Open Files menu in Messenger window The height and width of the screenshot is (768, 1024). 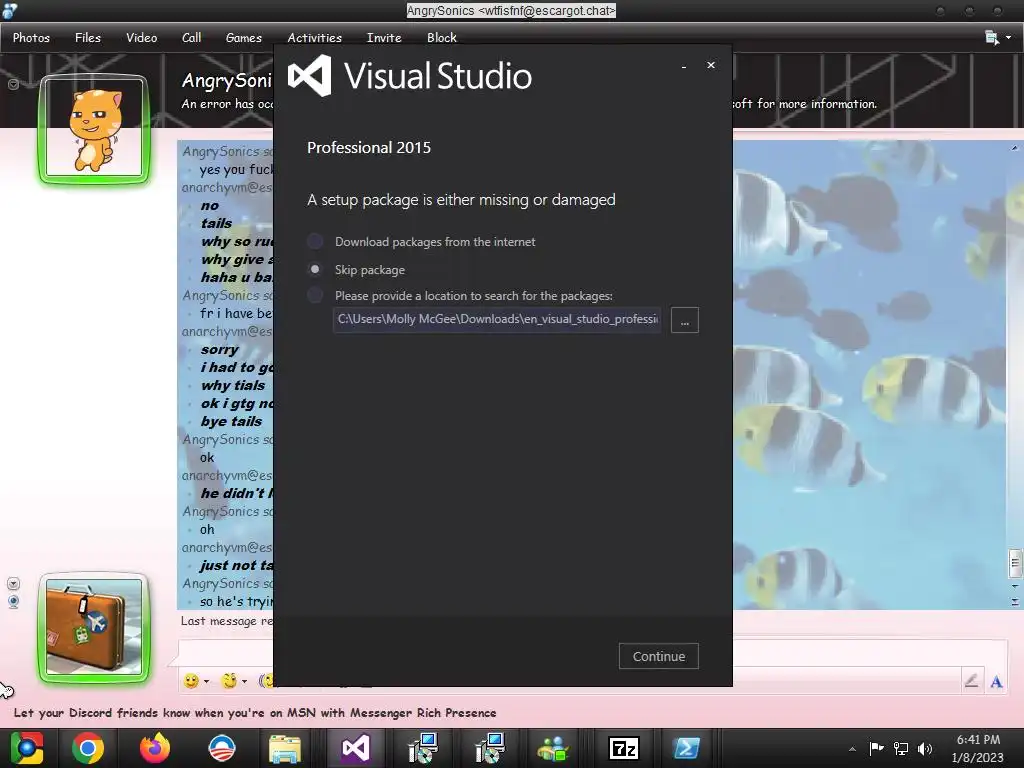click(88, 38)
